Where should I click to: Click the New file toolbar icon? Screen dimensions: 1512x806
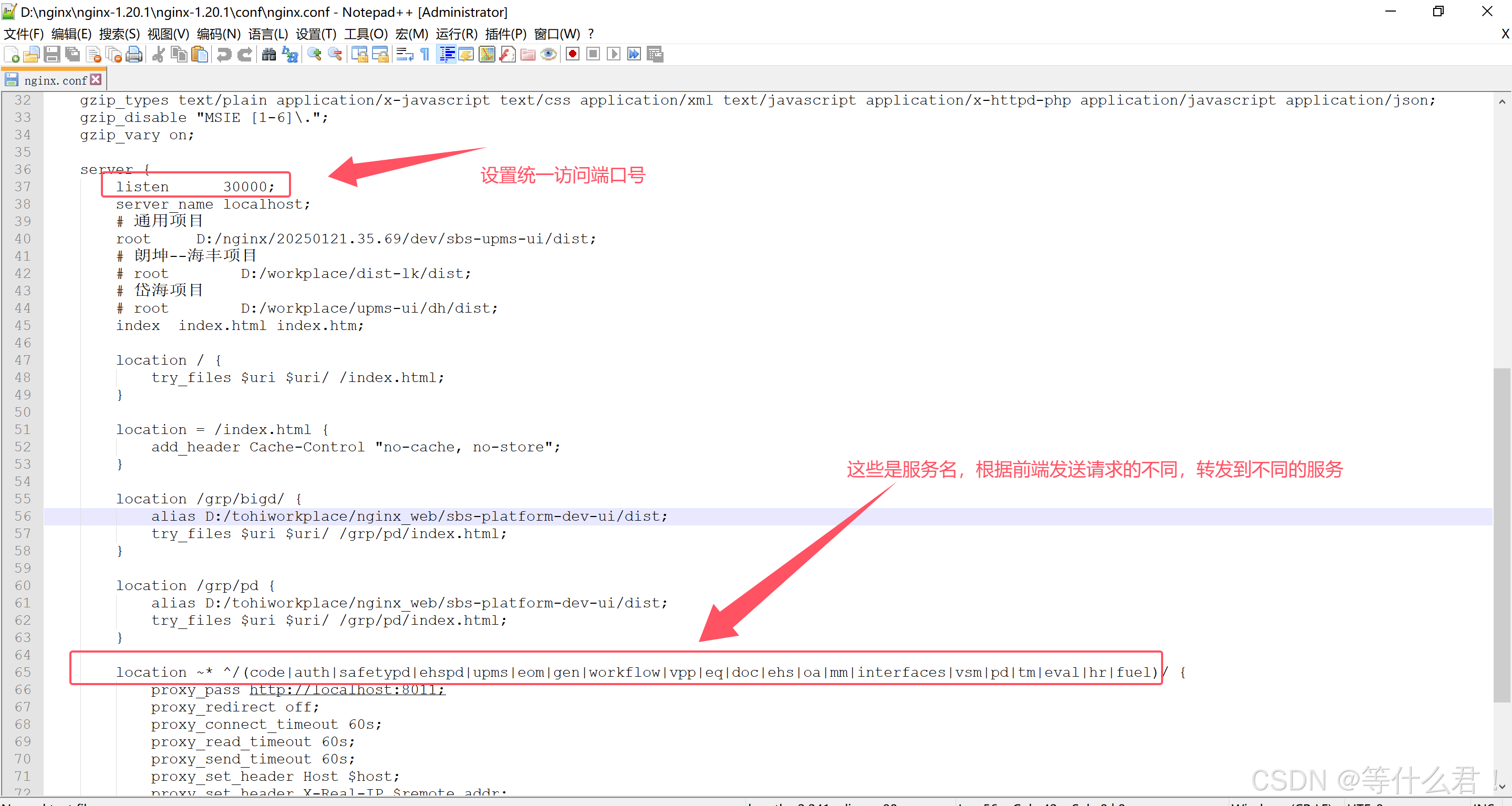click(x=12, y=55)
